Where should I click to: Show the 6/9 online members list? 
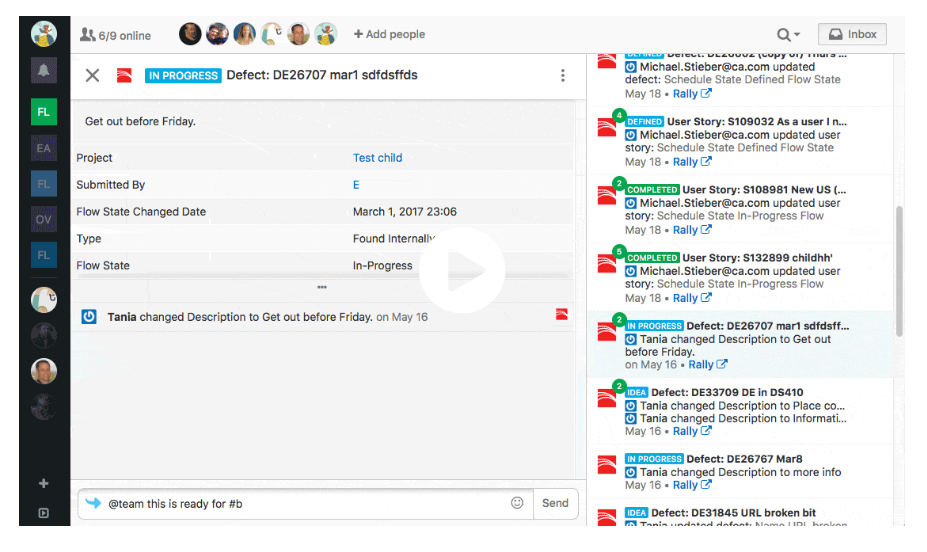click(x=116, y=35)
